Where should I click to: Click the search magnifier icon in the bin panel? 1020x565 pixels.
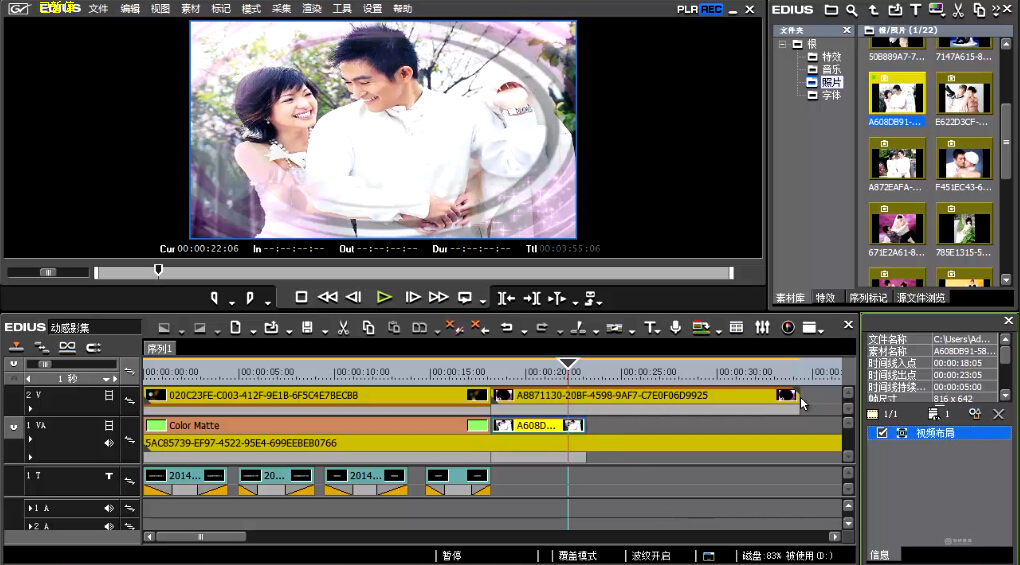click(x=852, y=10)
